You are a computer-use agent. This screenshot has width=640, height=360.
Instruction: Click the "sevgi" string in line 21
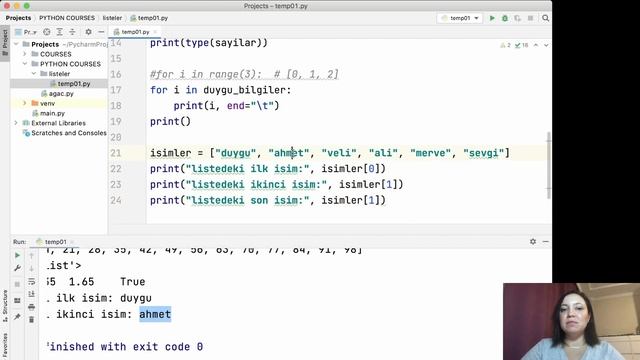(483, 153)
